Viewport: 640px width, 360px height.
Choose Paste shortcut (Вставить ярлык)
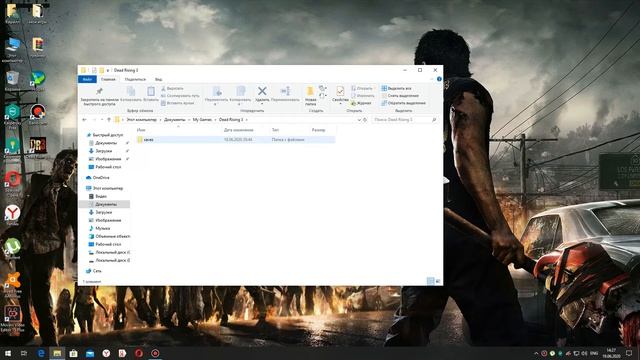pyautogui.click(x=177, y=103)
